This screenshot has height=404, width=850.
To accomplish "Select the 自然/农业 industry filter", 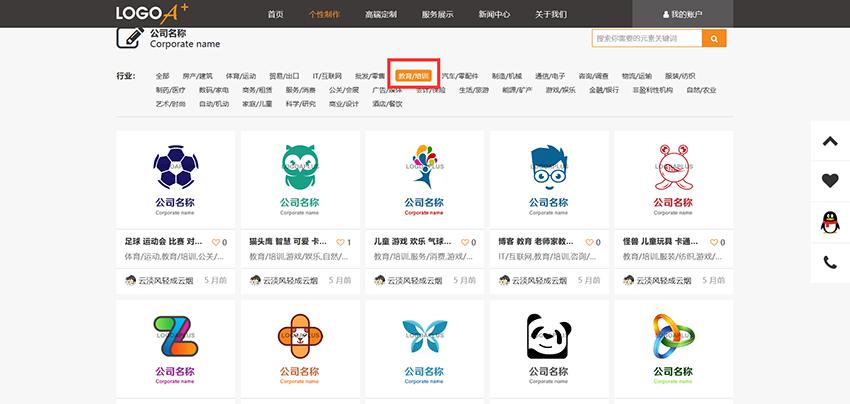I will (701, 90).
